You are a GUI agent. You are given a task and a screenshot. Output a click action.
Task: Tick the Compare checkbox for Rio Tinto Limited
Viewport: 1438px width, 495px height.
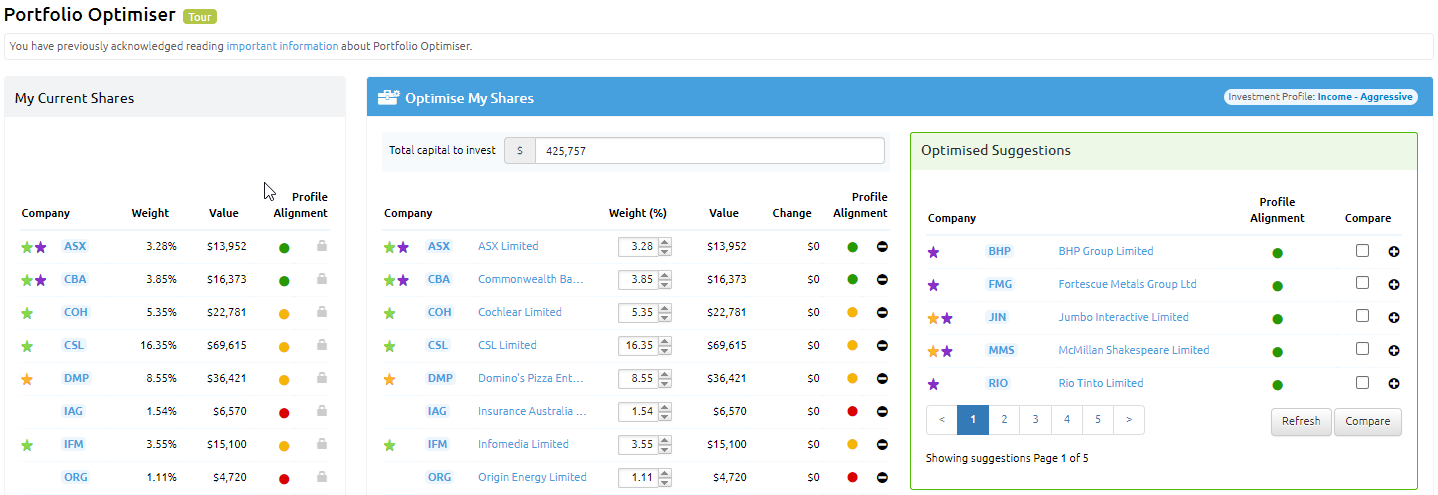[x=1362, y=382]
